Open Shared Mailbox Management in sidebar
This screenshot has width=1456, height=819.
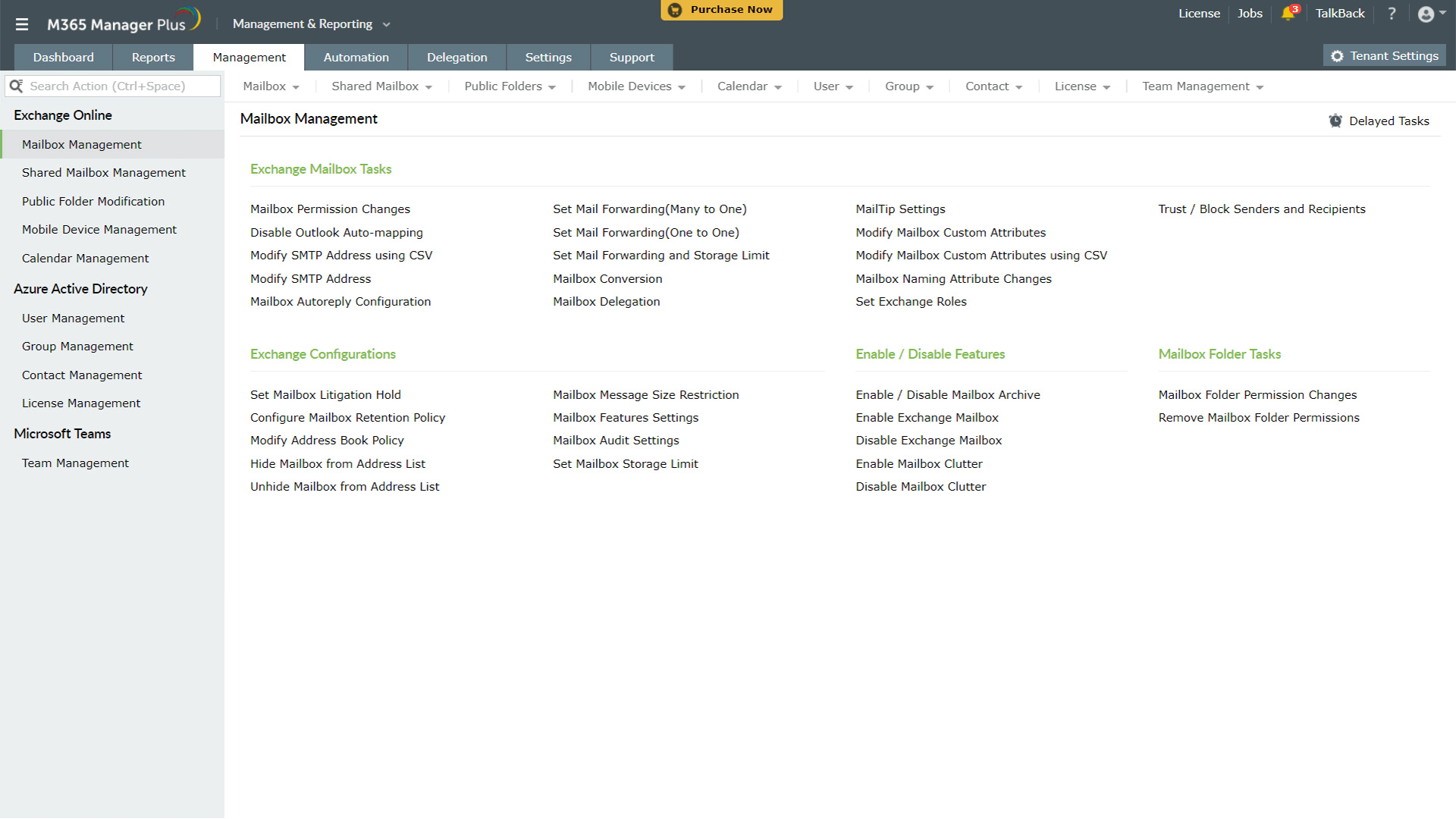(x=104, y=172)
